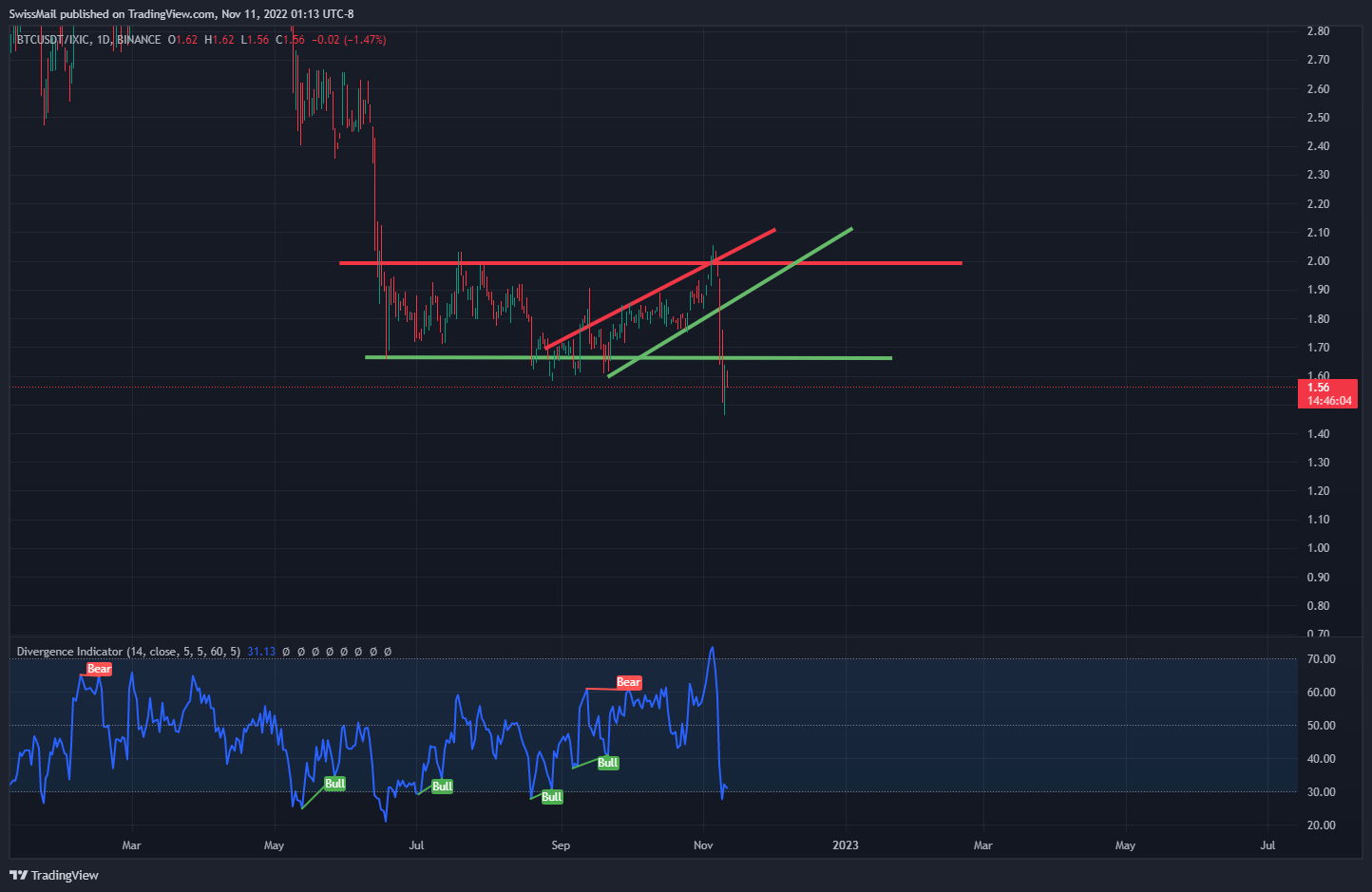The height and width of the screenshot is (892, 1372).
Task: Click the Bull label just above the 40.00 level
Action: pos(608,763)
